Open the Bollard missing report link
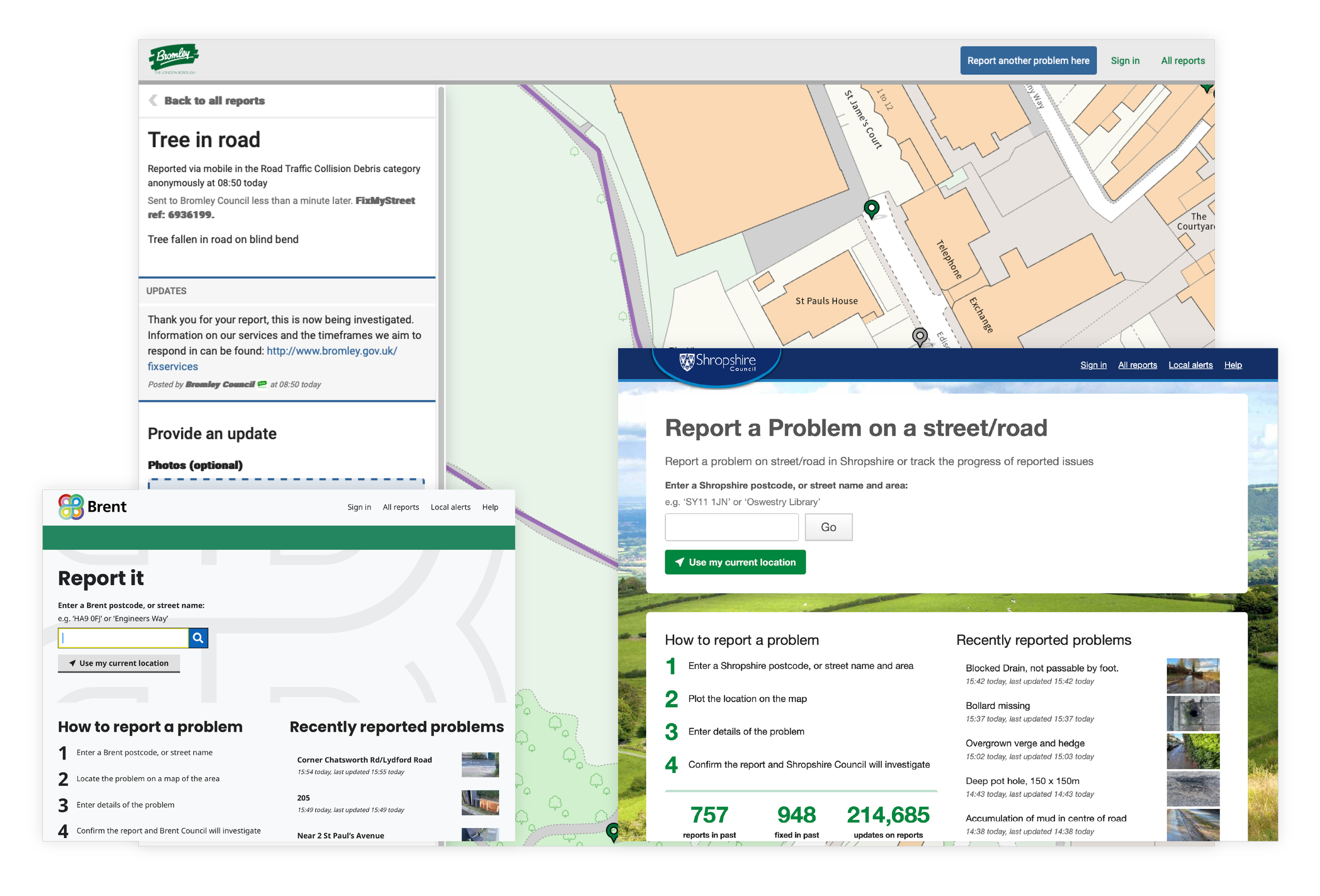The height and width of the screenshot is (896, 1320). click(997, 705)
